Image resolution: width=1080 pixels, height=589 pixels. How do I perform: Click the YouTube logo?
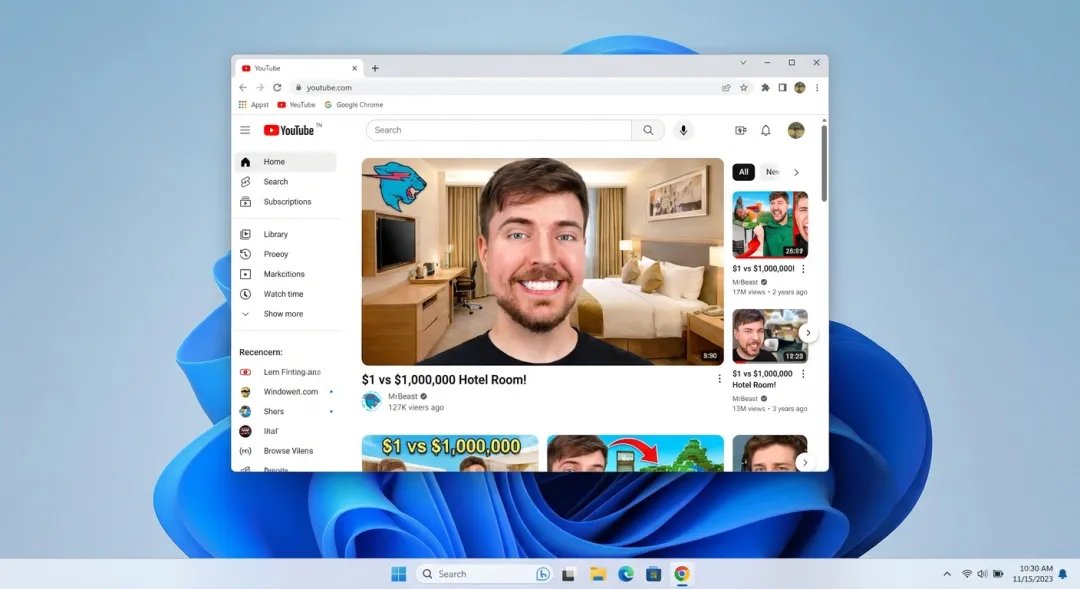coord(290,130)
